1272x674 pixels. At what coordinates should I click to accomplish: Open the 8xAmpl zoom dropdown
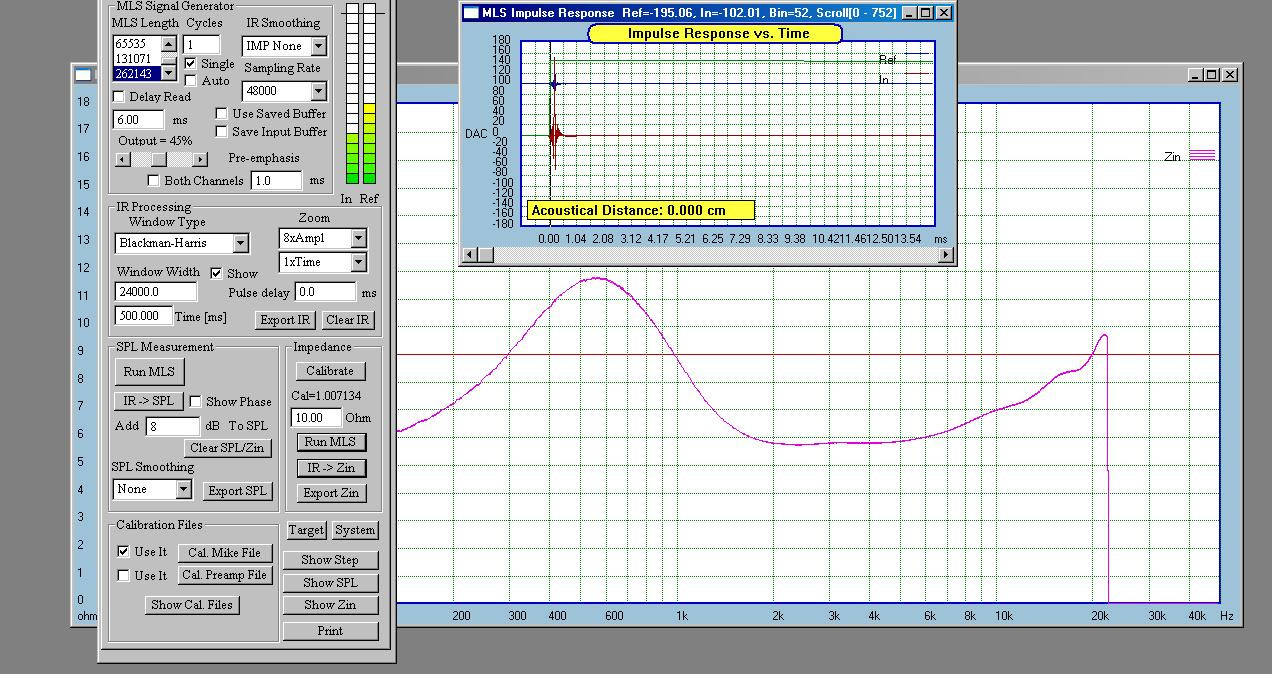pyautogui.click(x=358, y=238)
